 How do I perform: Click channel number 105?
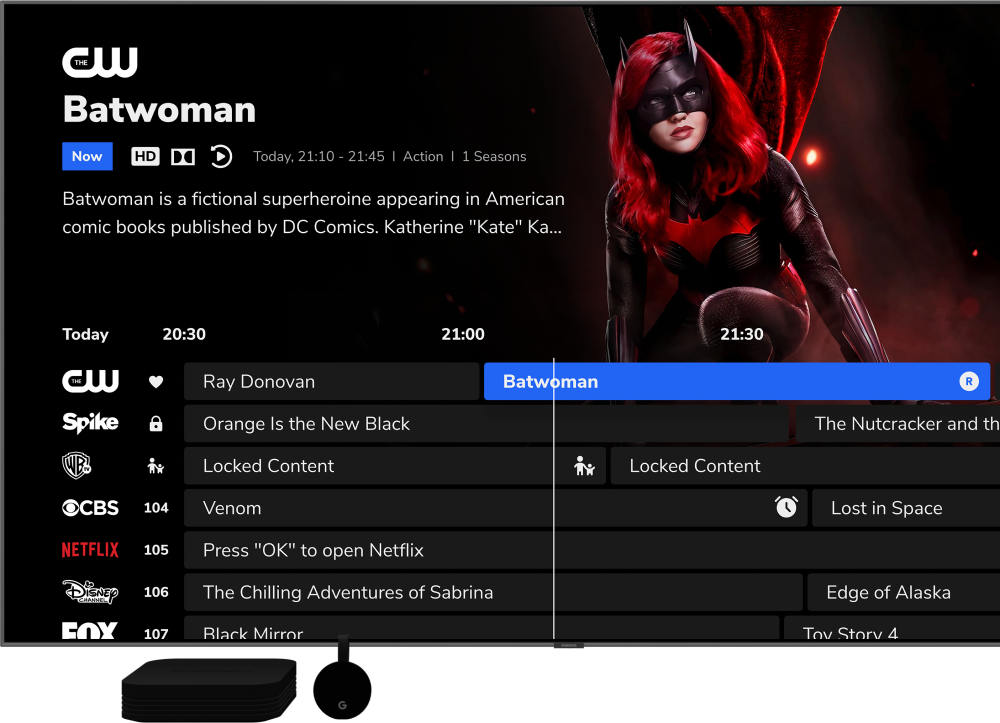pos(156,550)
